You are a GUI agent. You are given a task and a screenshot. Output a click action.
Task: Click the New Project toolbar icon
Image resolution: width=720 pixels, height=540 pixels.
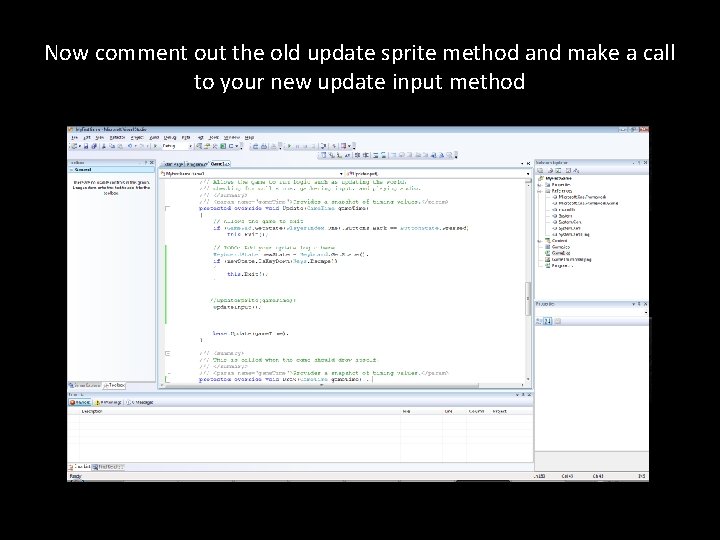tap(74, 146)
